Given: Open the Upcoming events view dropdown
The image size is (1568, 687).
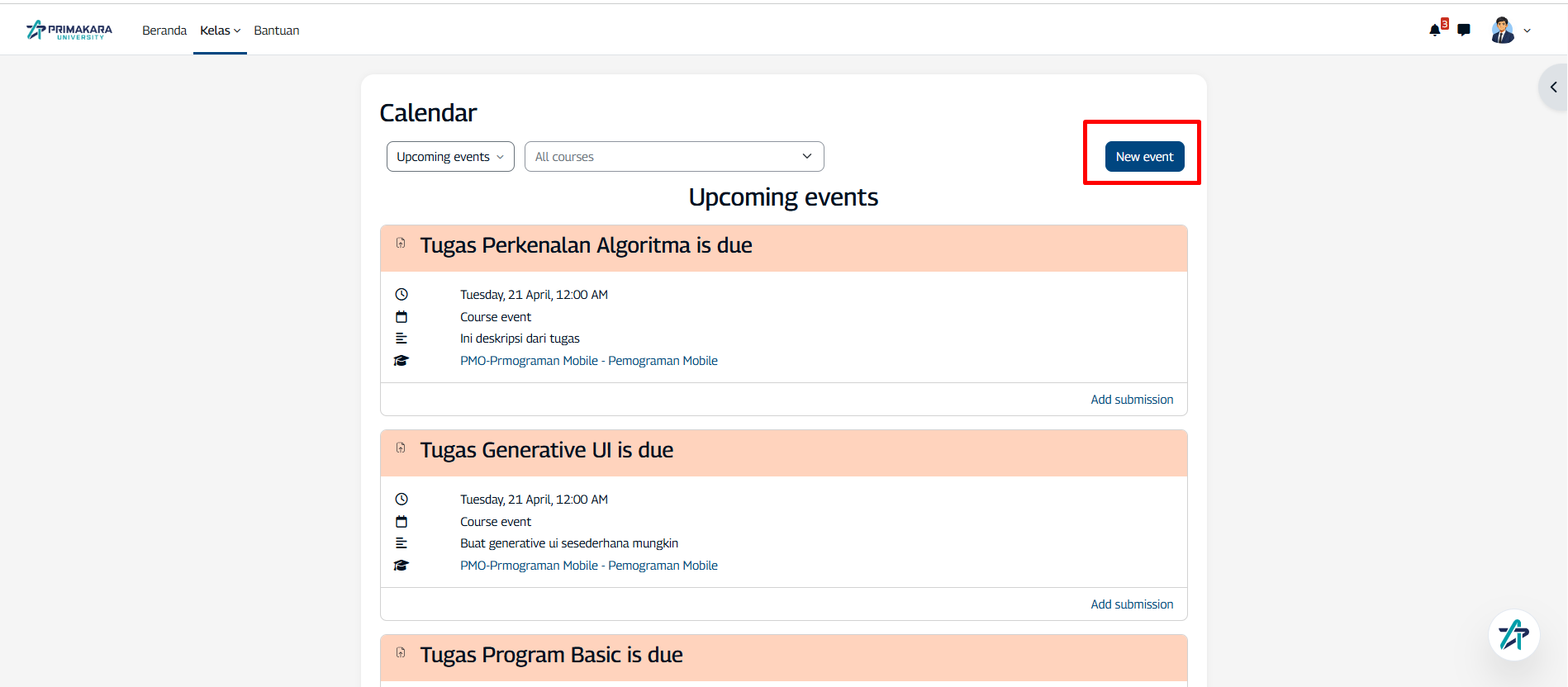Looking at the screenshot, I should point(450,157).
